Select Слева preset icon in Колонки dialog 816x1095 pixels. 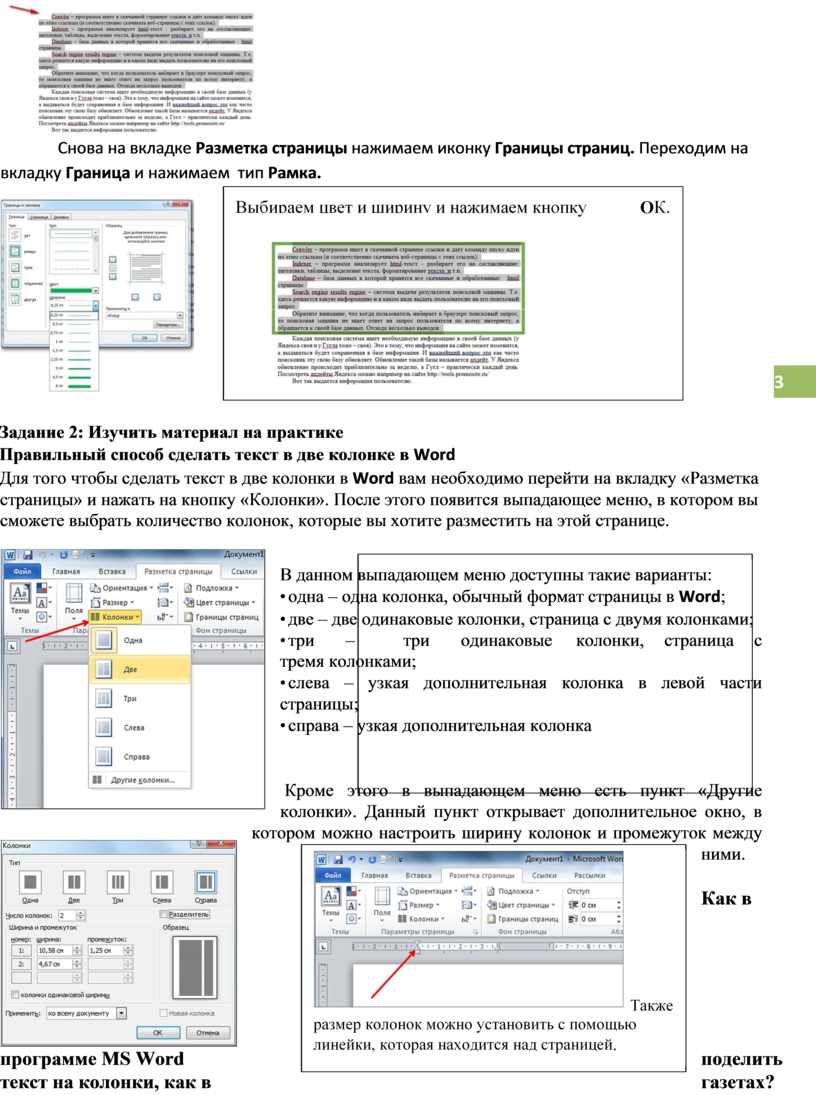pos(161,881)
